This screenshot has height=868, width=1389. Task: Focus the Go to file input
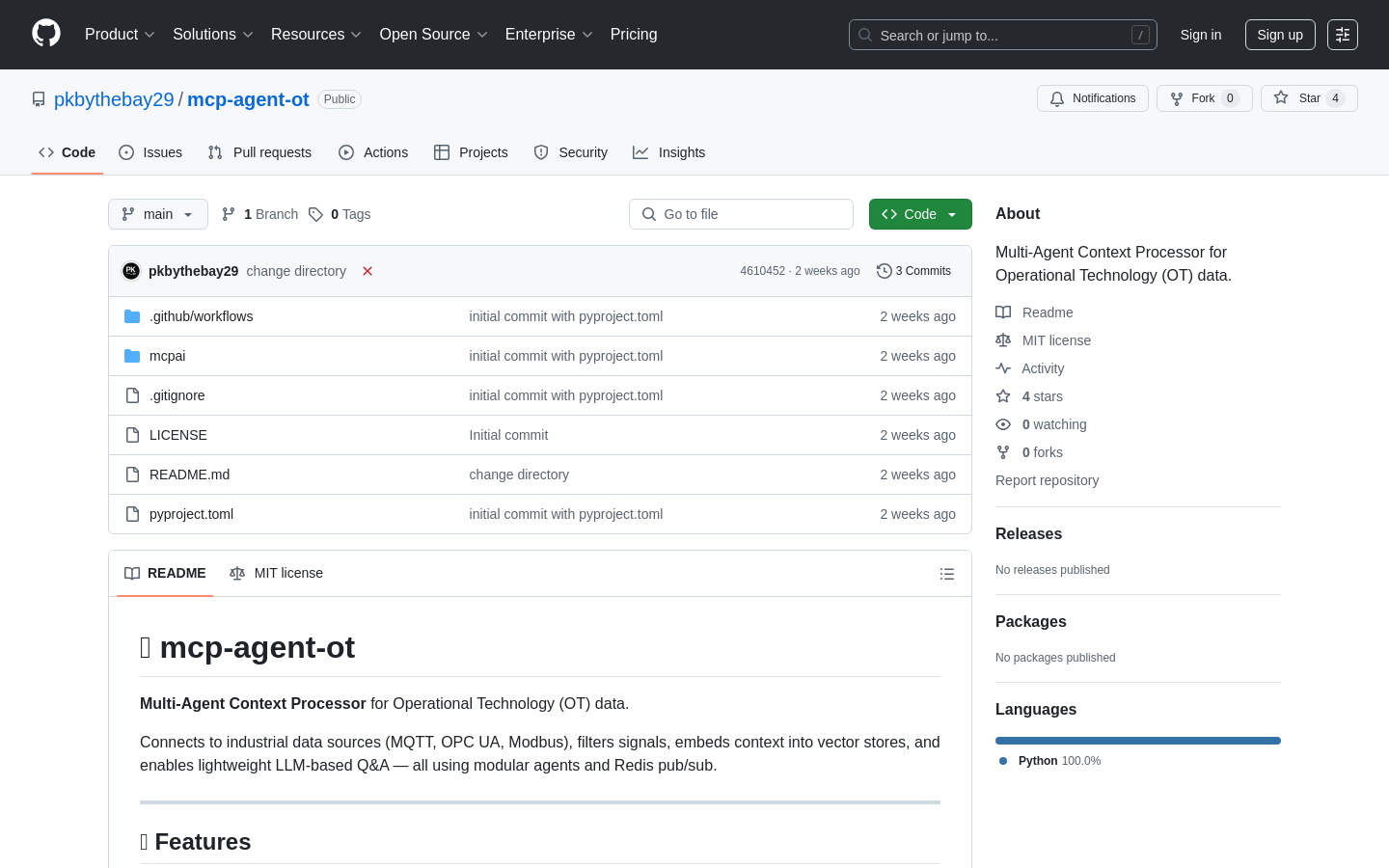pos(741,214)
